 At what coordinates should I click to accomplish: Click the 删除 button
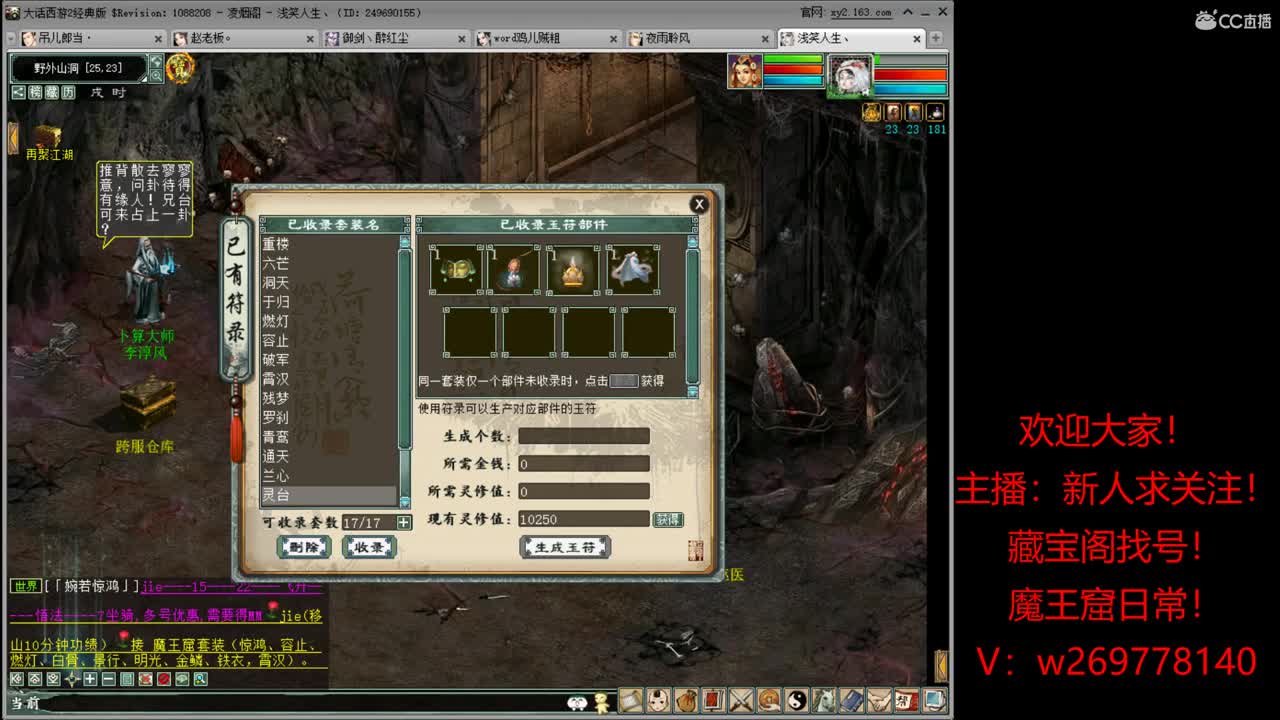[x=304, y=547]
